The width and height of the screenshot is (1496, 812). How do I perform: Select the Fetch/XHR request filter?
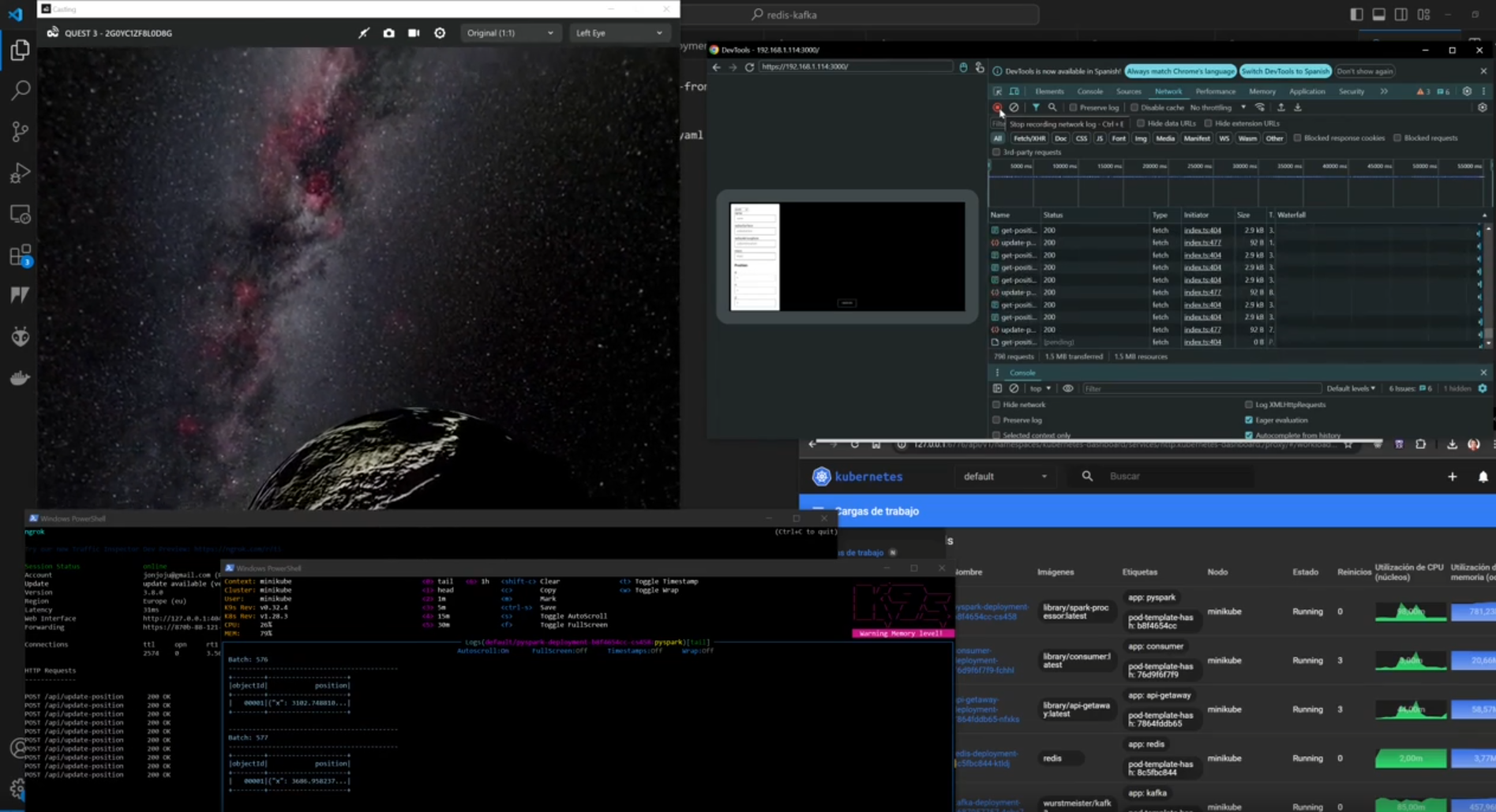[x=1029, y=138]
